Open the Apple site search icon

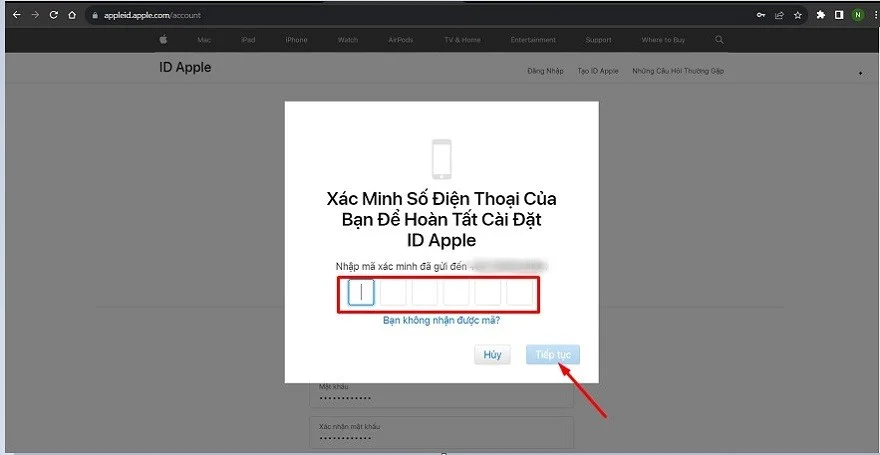click(x=719, y=40)
